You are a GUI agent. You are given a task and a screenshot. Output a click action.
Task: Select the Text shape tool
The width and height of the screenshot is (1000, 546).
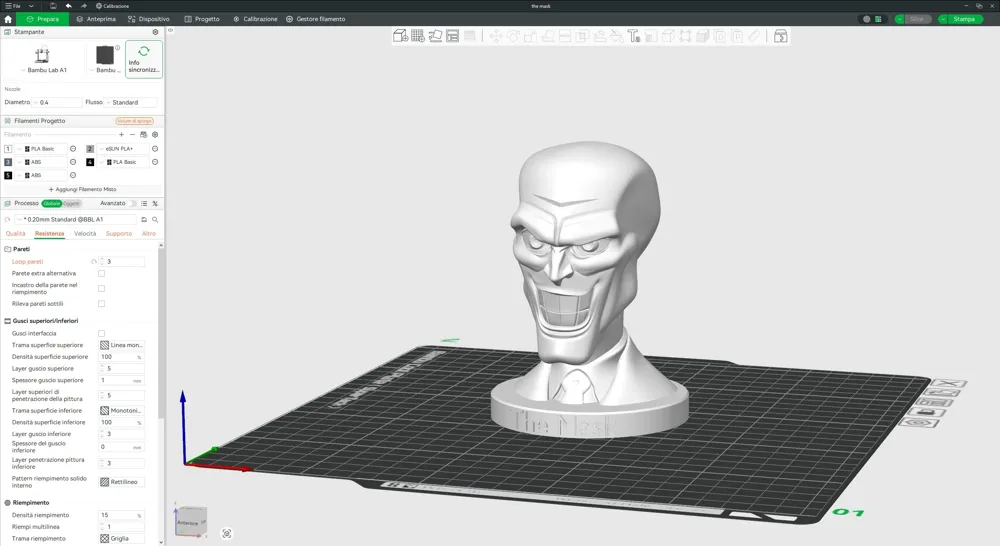[x=634, y=36]
